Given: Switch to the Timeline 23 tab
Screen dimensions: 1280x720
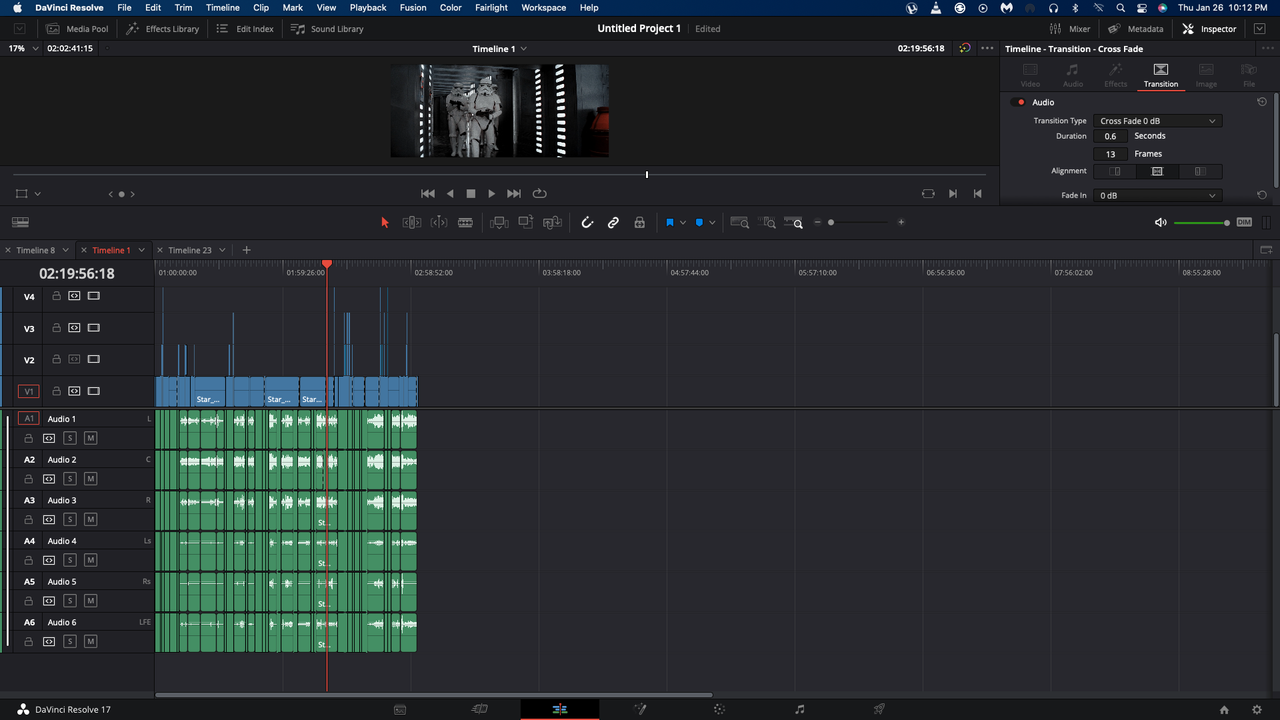Looking at the screenshot, I should point(189,250).
